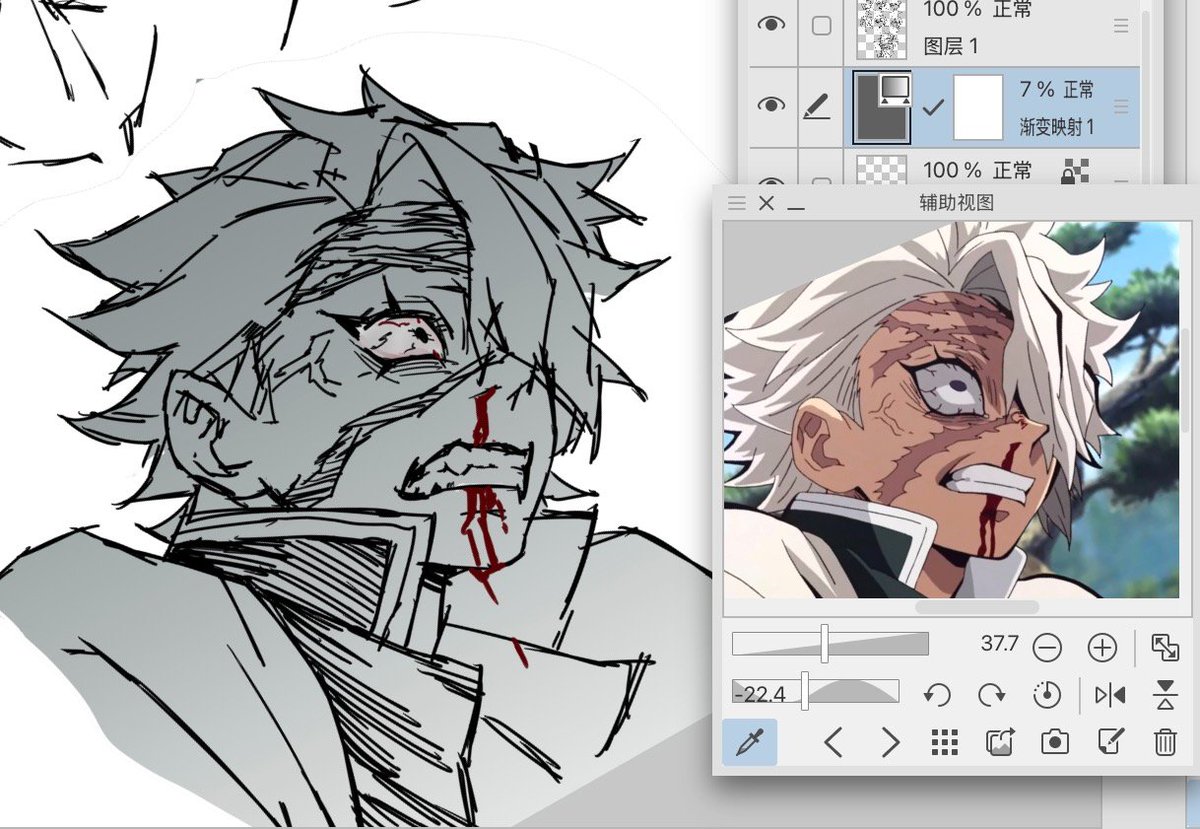The width and height of the screenshot is (1200, 829).
Task: Open sub view image list grid
Action: pyautogui.click(x=944, y=742)
